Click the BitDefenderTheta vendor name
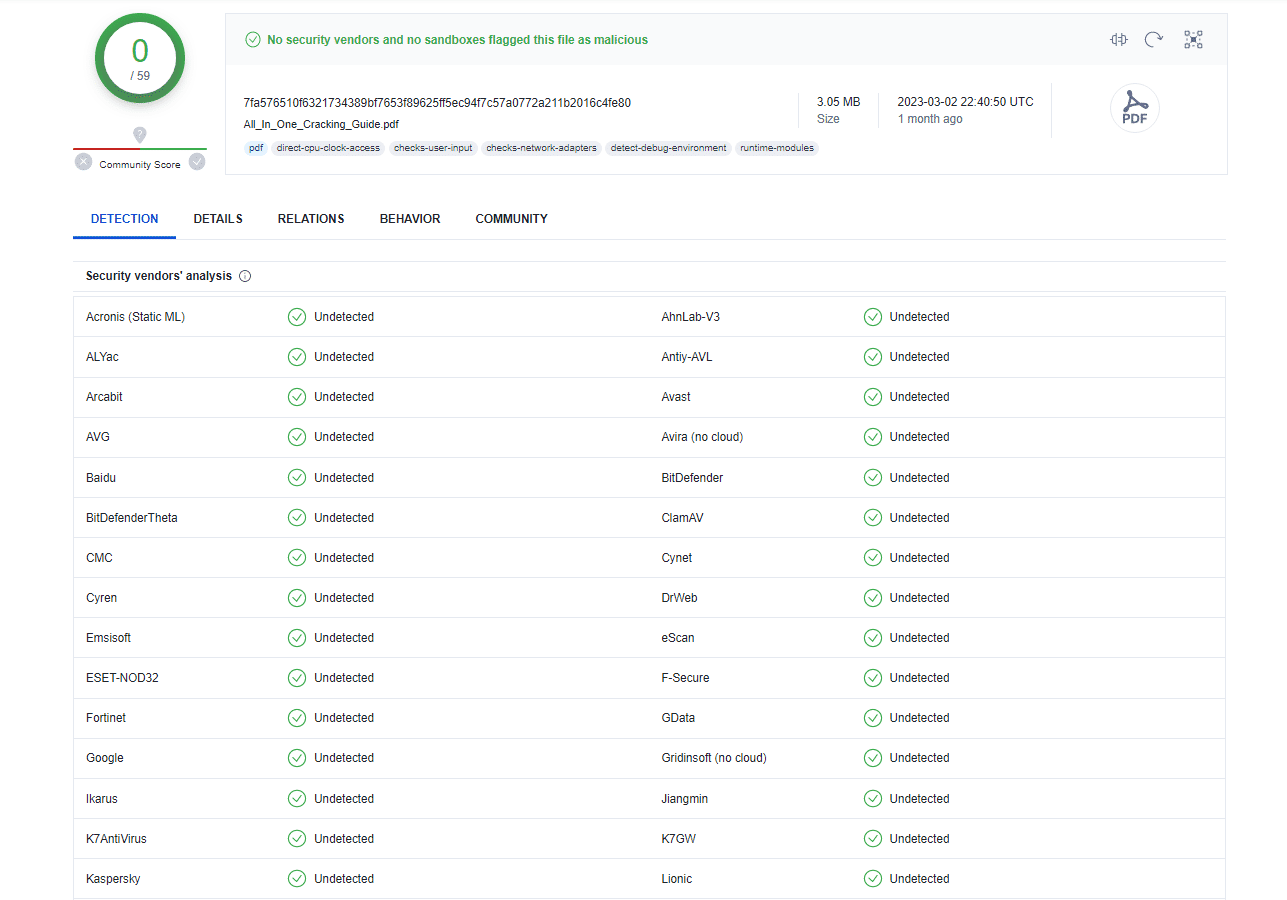The height and width of the screenshot is (900, 1287). coord(132,518)
